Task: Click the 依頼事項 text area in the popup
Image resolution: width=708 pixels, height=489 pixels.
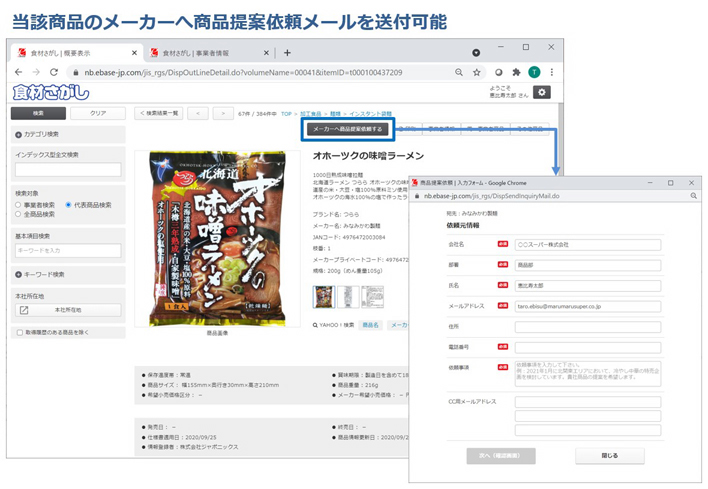Action: point(588,373)
